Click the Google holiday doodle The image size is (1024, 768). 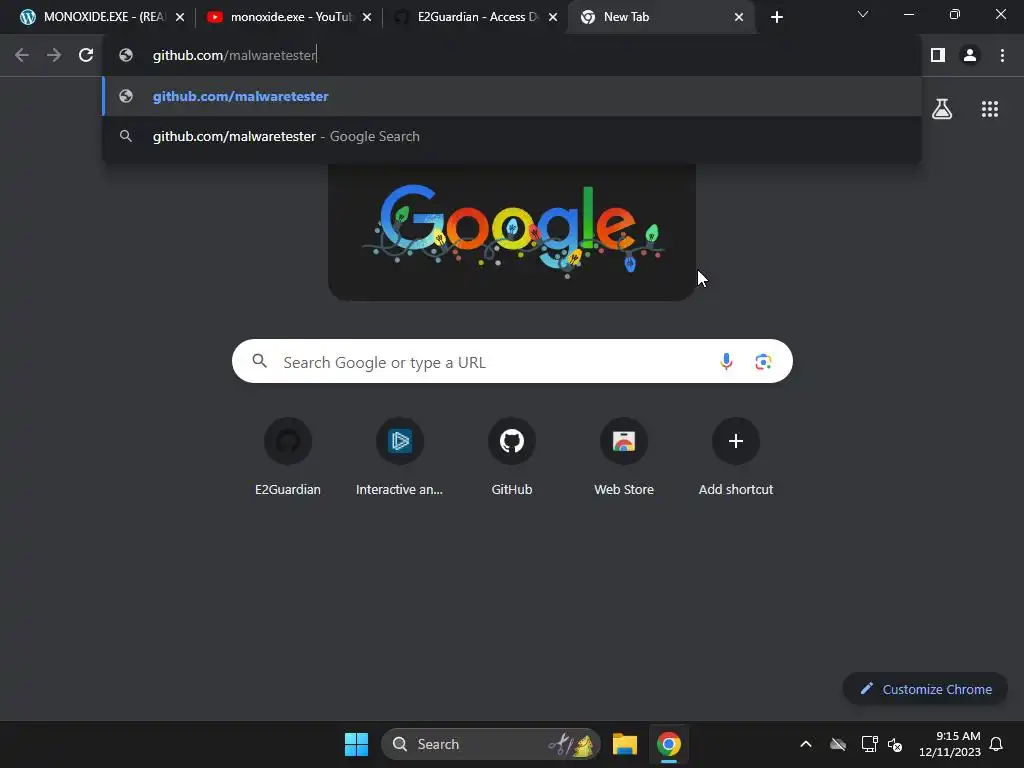513,232
